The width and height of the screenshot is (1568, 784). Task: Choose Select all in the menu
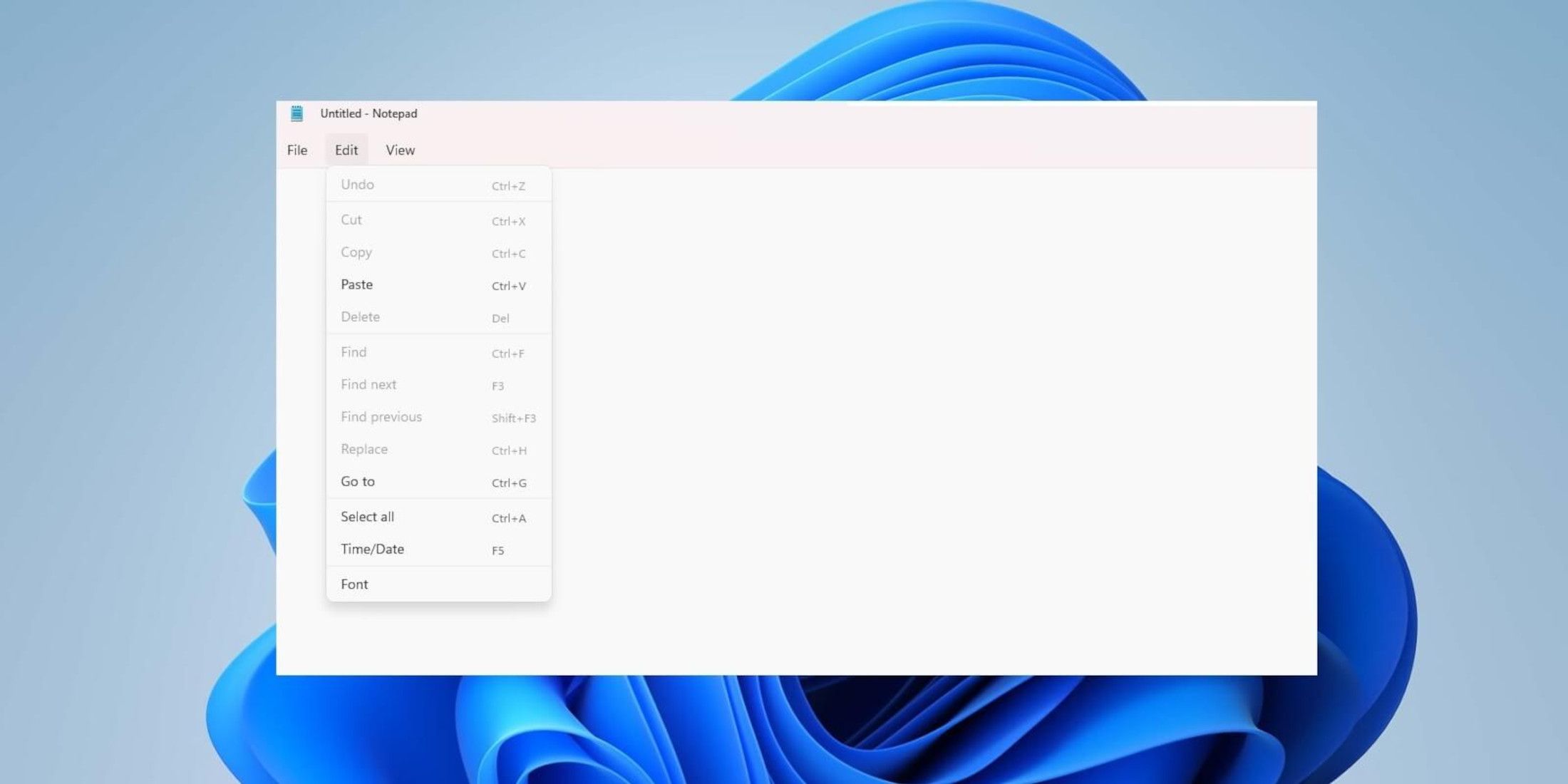pos(438,517)
